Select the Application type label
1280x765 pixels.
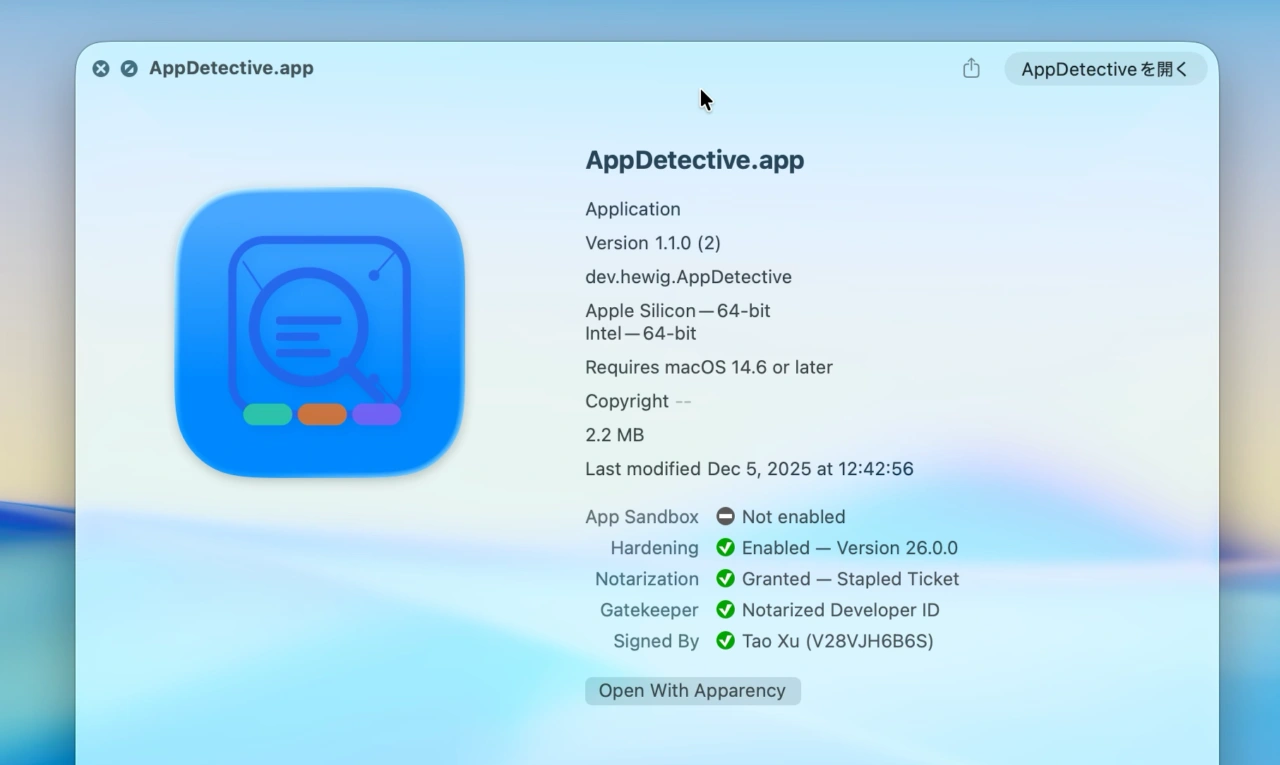632,209
